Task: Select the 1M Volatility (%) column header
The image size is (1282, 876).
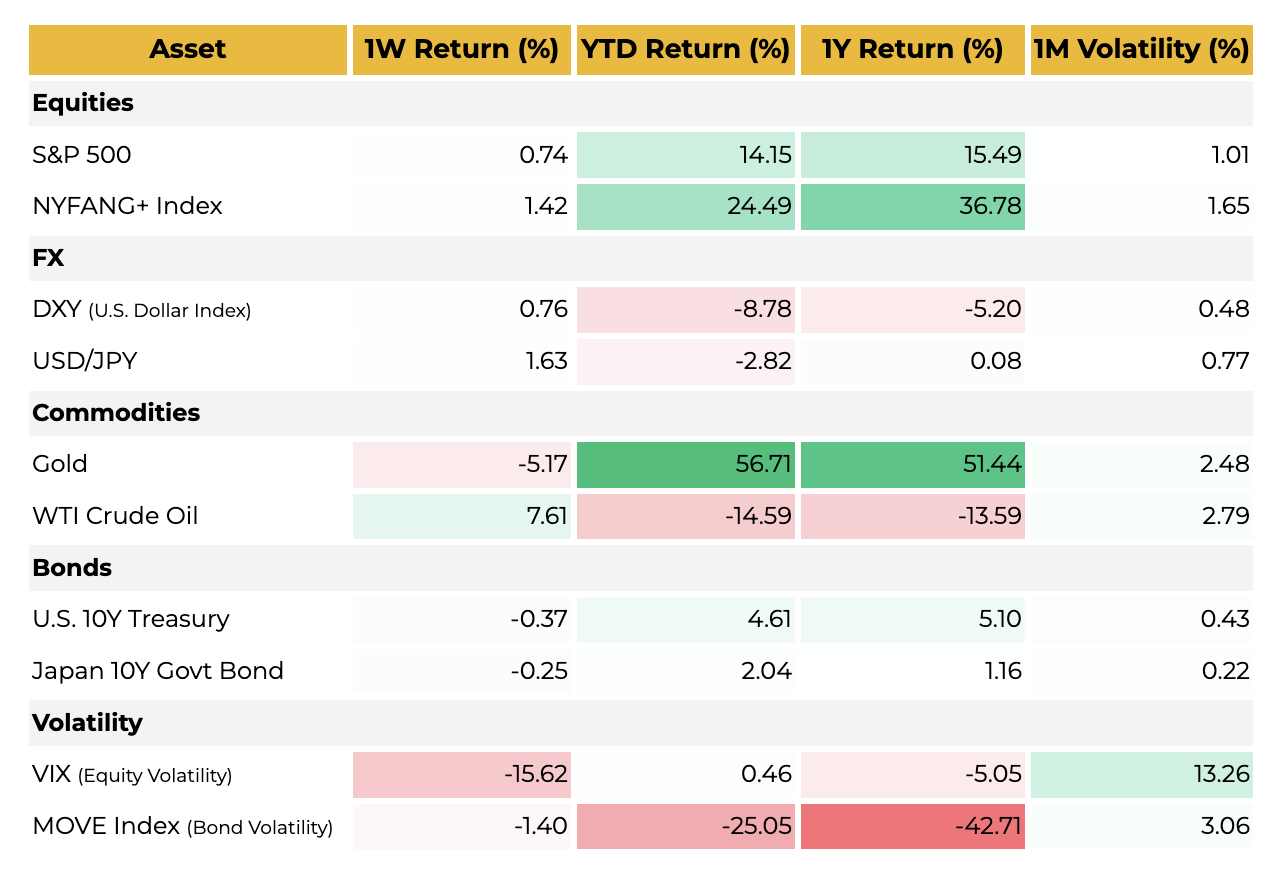Action: (1141, 50)
